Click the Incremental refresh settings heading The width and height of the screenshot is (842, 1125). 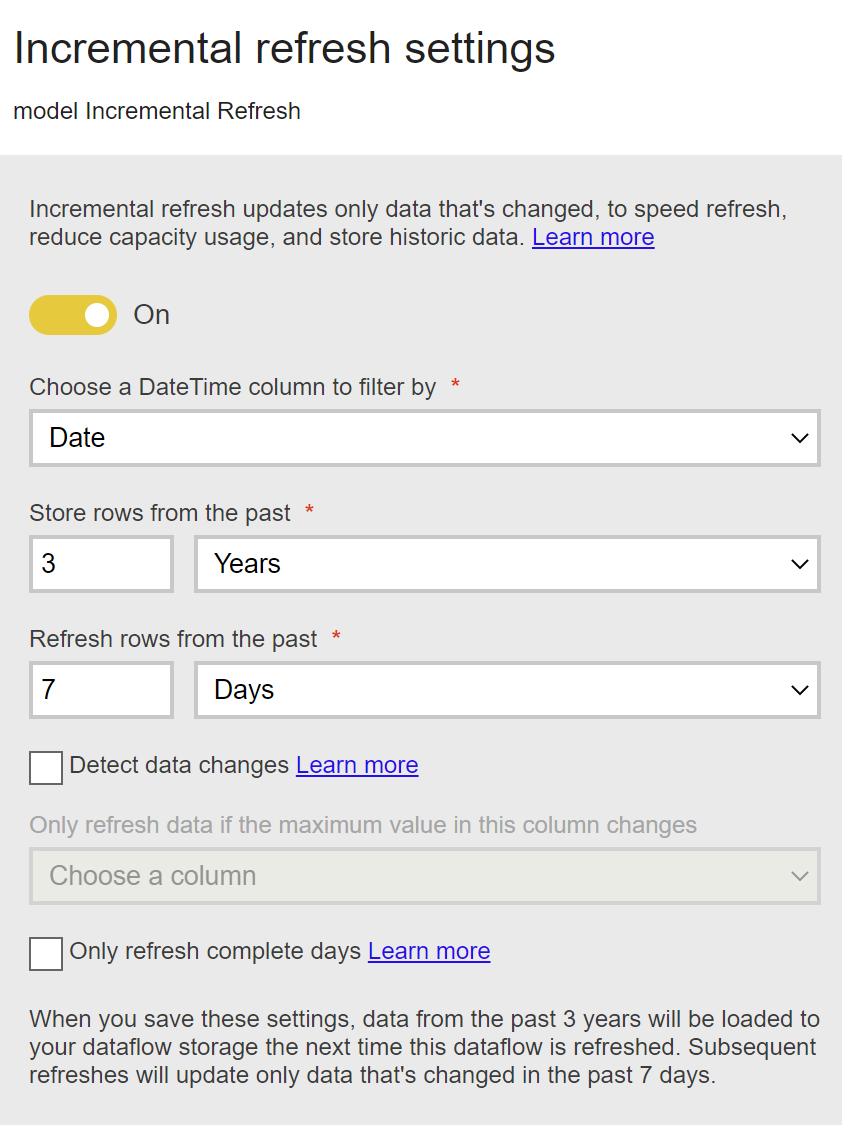point(284,48)
